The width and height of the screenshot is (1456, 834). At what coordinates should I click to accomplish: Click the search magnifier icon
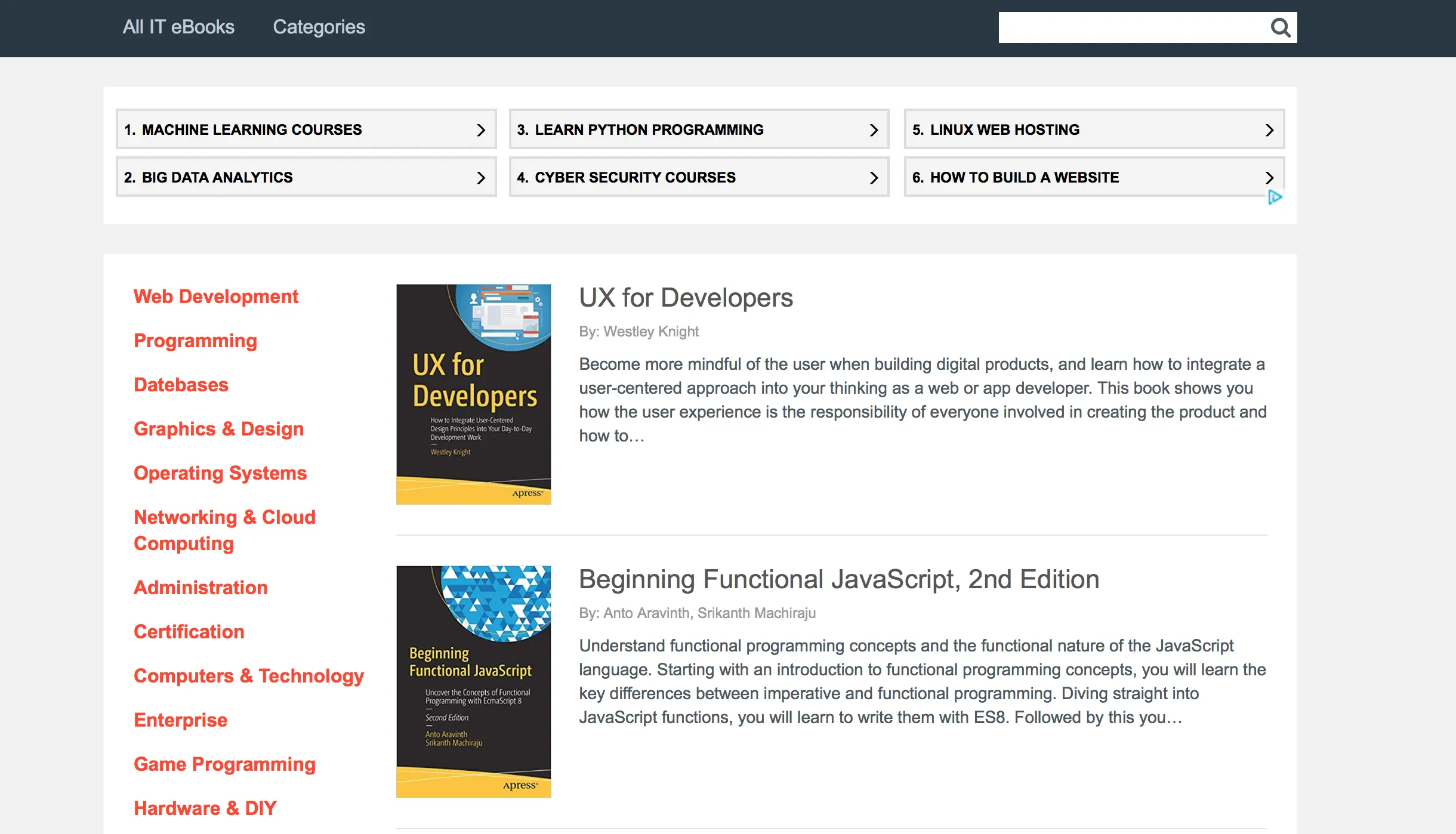pyautogui.click(x=1280, y=27)
